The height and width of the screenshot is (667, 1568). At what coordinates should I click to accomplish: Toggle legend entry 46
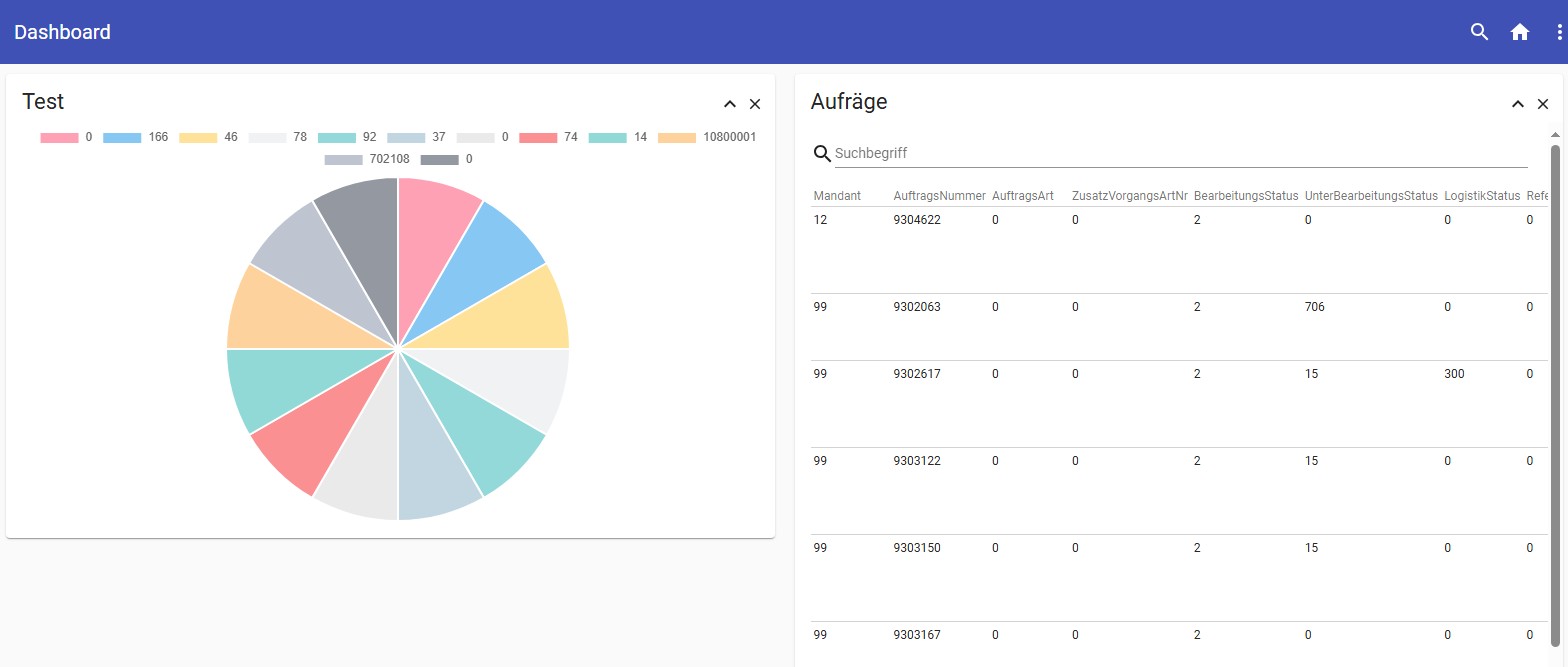209,137
